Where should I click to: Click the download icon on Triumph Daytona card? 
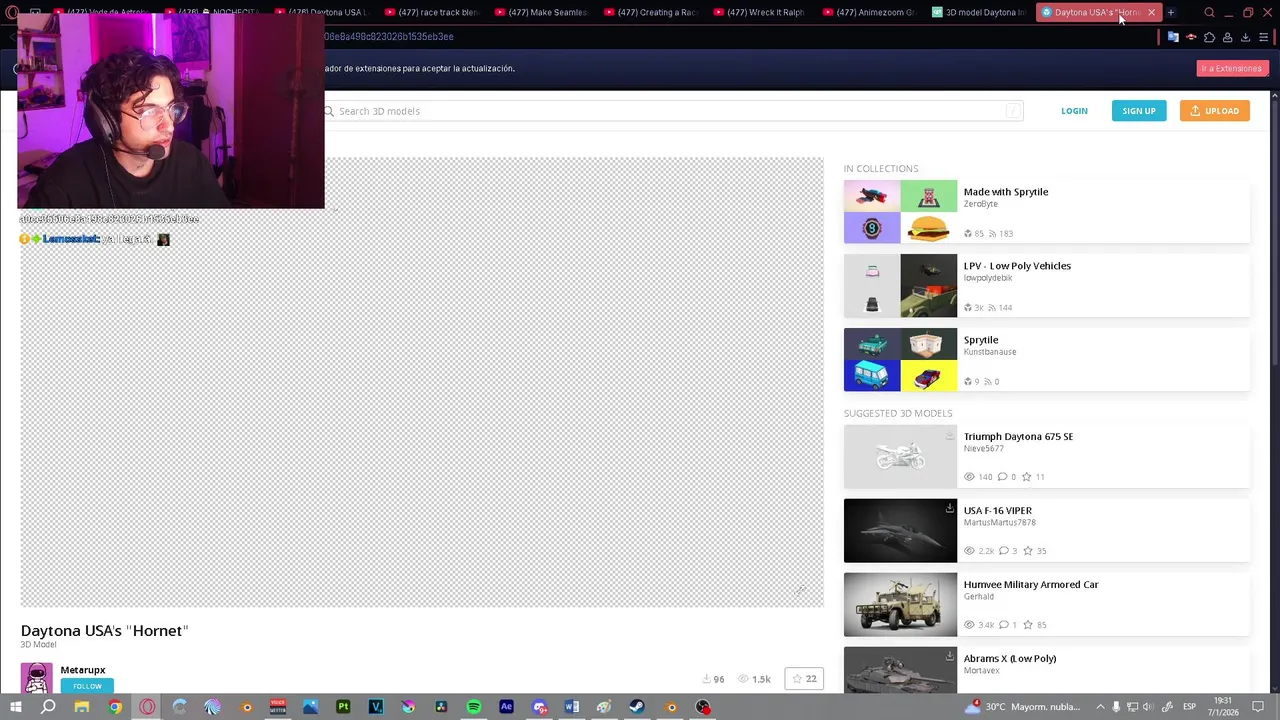pyautogui.click(x=949, y=435)
